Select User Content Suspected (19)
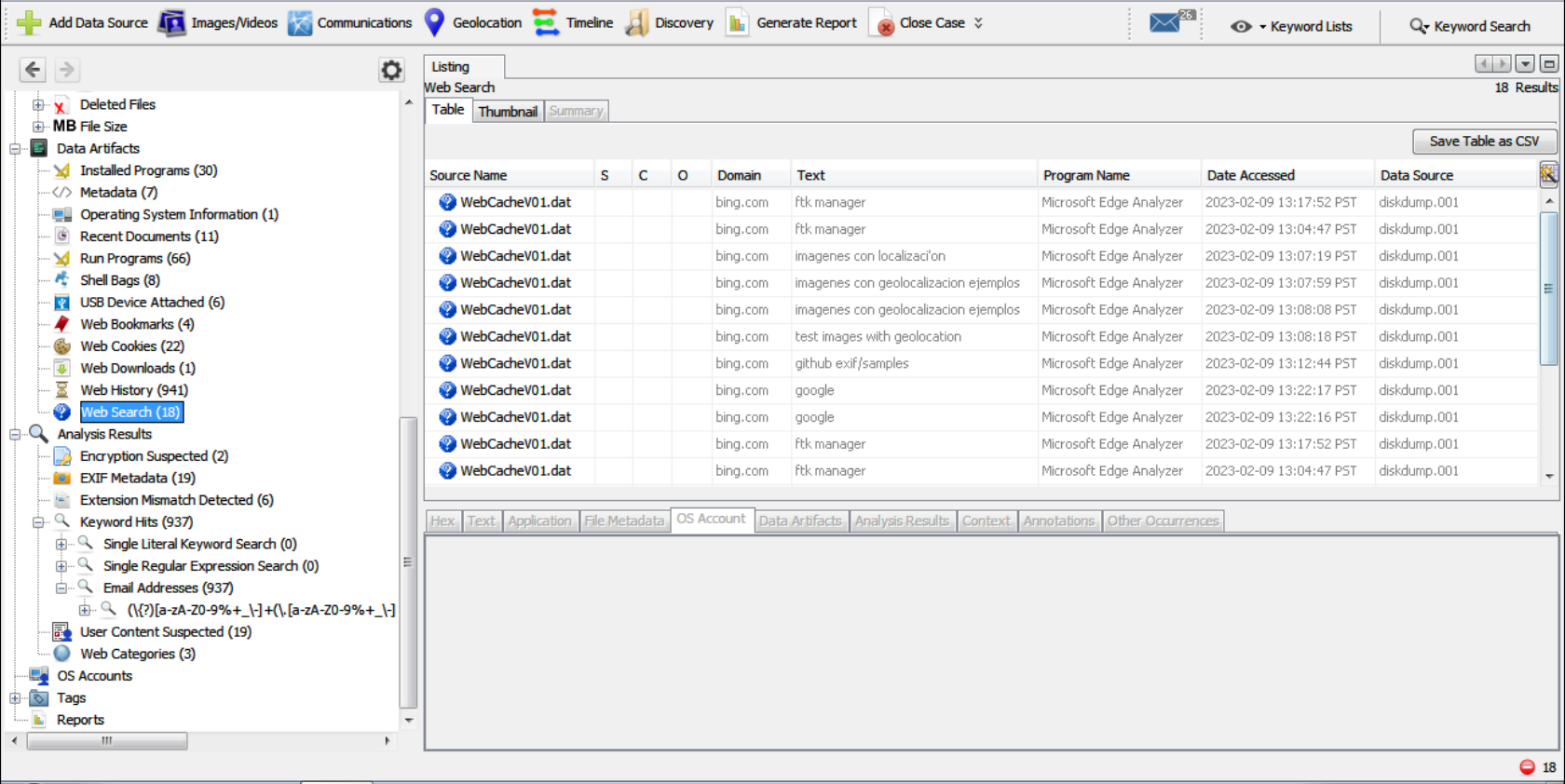 [166, 632]
